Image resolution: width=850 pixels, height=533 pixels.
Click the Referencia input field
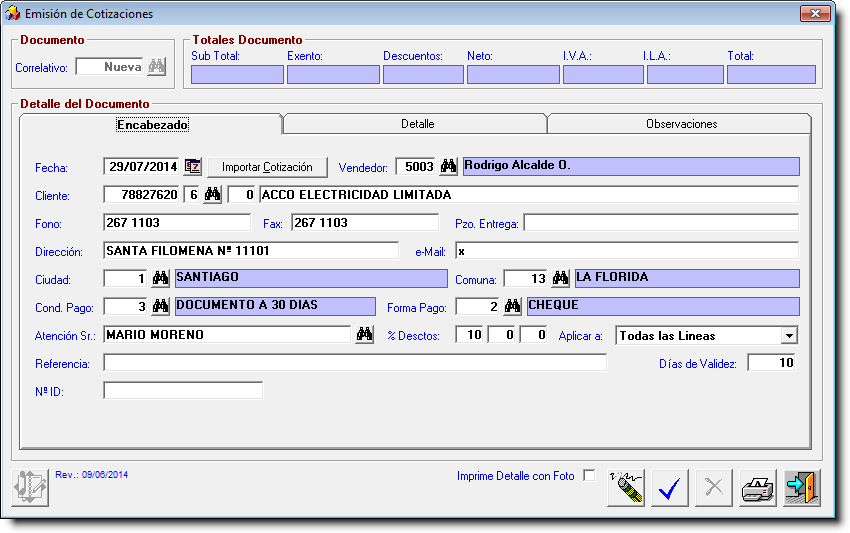[355, 363]
